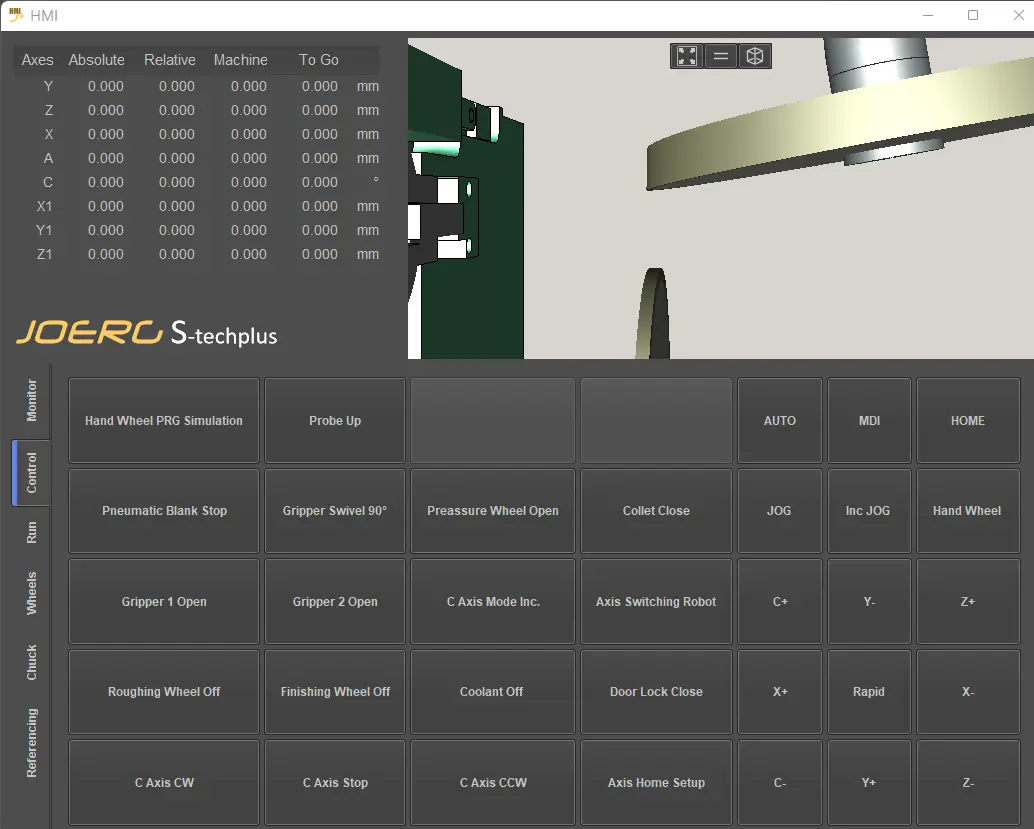Select MDI mode

869,421
